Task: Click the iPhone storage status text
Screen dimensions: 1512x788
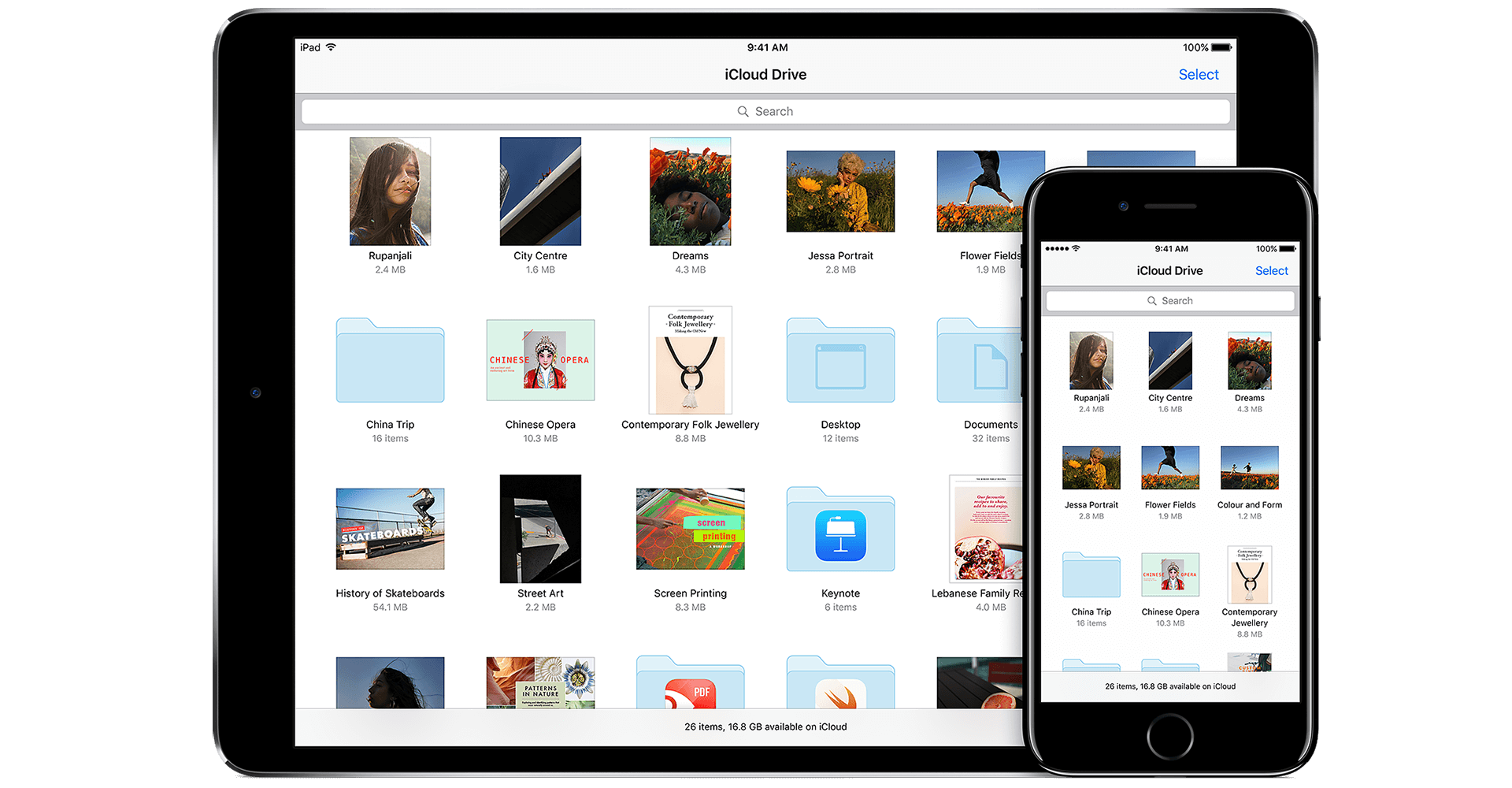Action: coord(1170,686)
